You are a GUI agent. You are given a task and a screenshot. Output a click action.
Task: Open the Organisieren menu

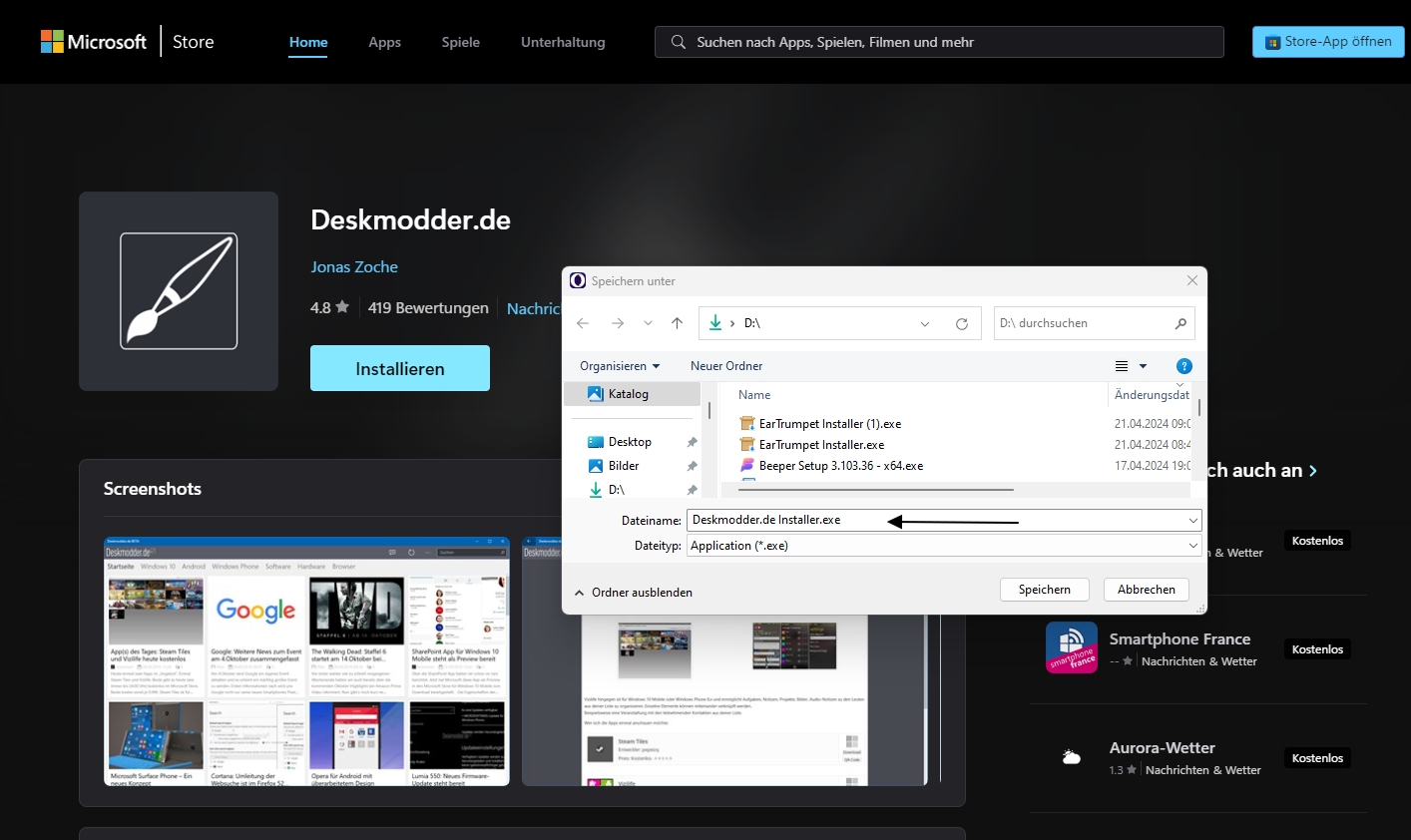[620, 366]
